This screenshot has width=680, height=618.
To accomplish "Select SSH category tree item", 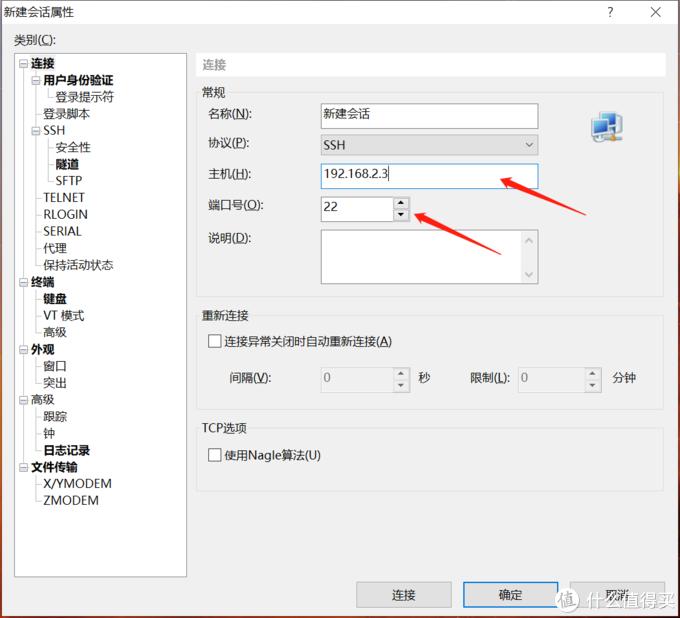I will point(54,131).
